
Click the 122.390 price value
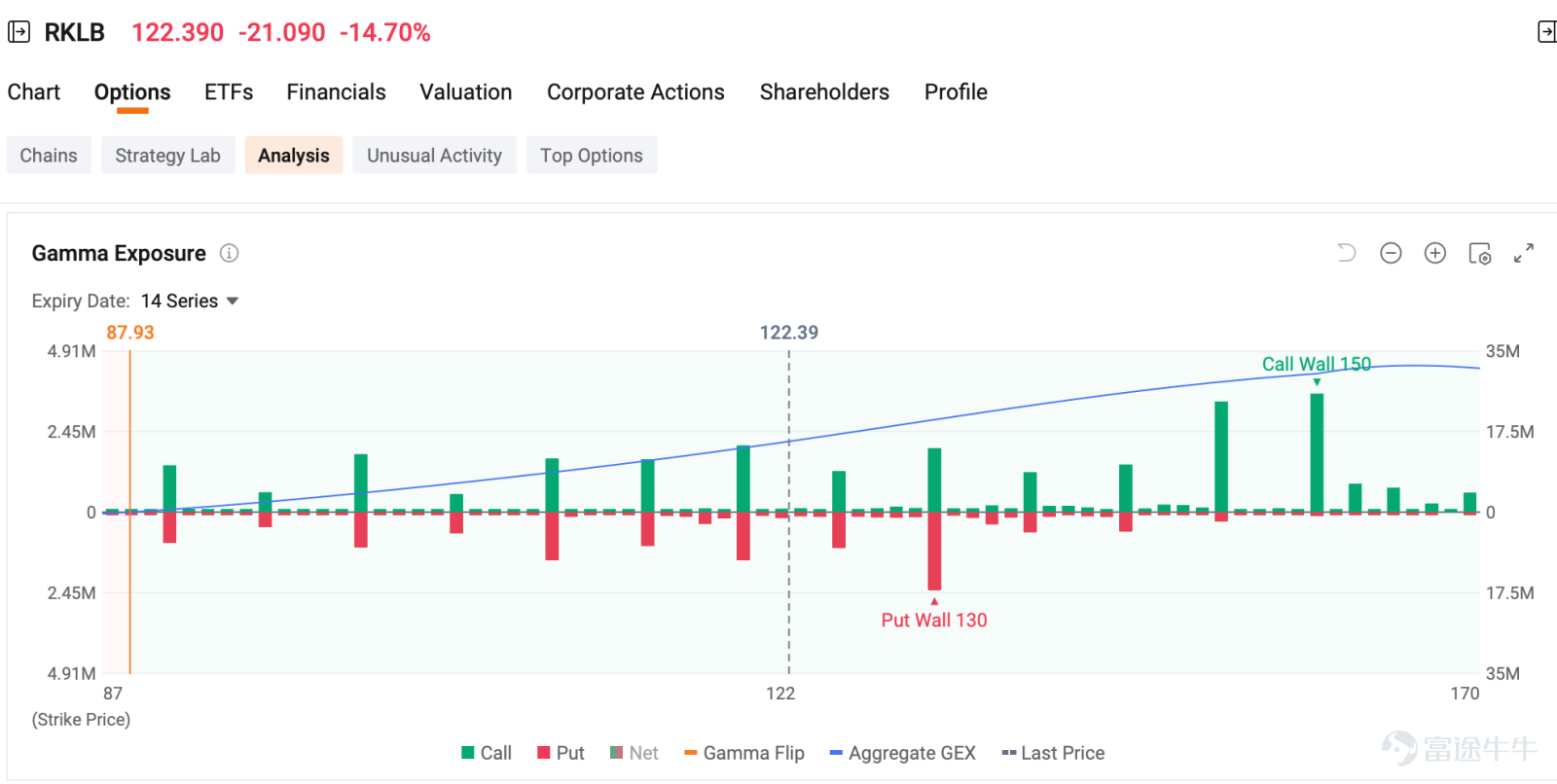point(178,32)
